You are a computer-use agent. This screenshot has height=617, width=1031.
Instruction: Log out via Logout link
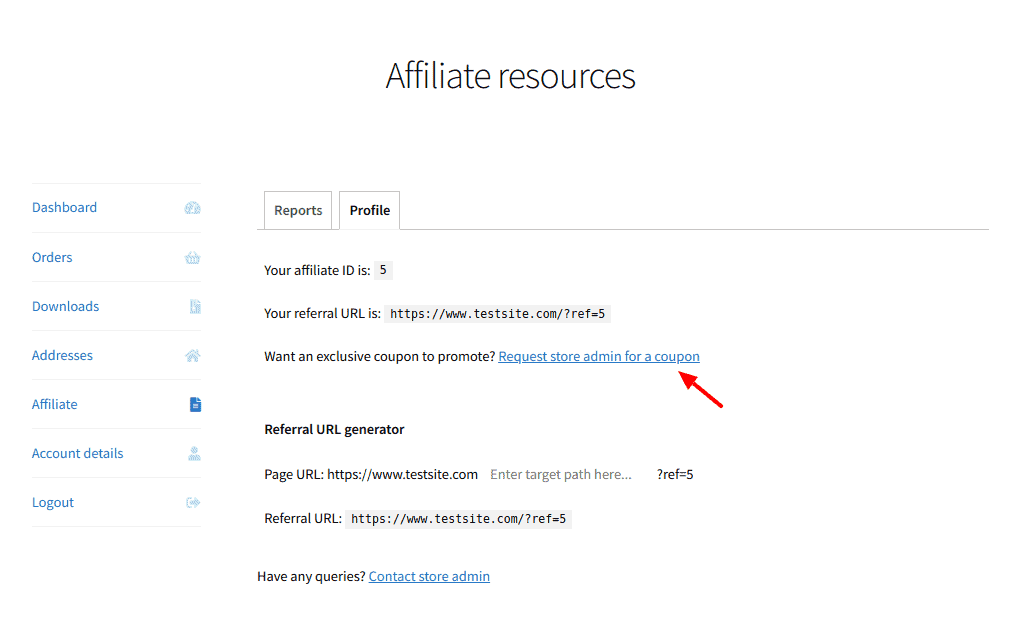[53, 503]
